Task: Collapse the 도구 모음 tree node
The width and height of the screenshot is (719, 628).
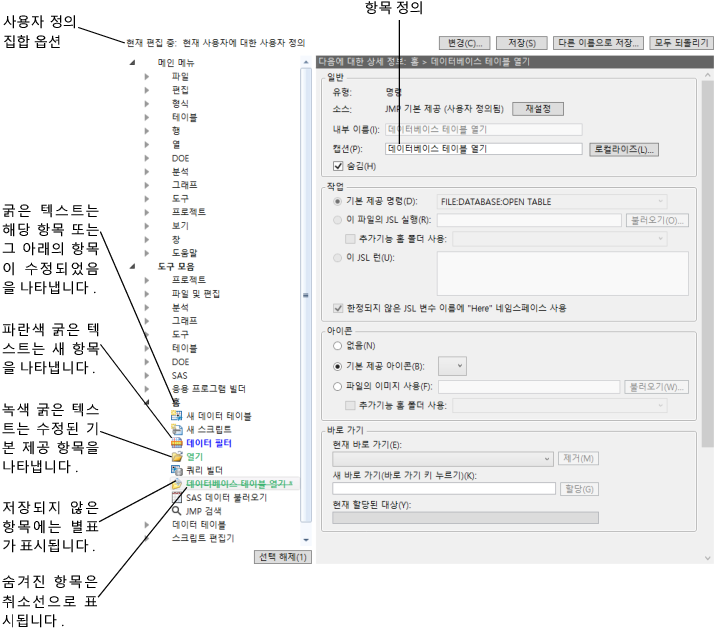Action: (133, 266)
